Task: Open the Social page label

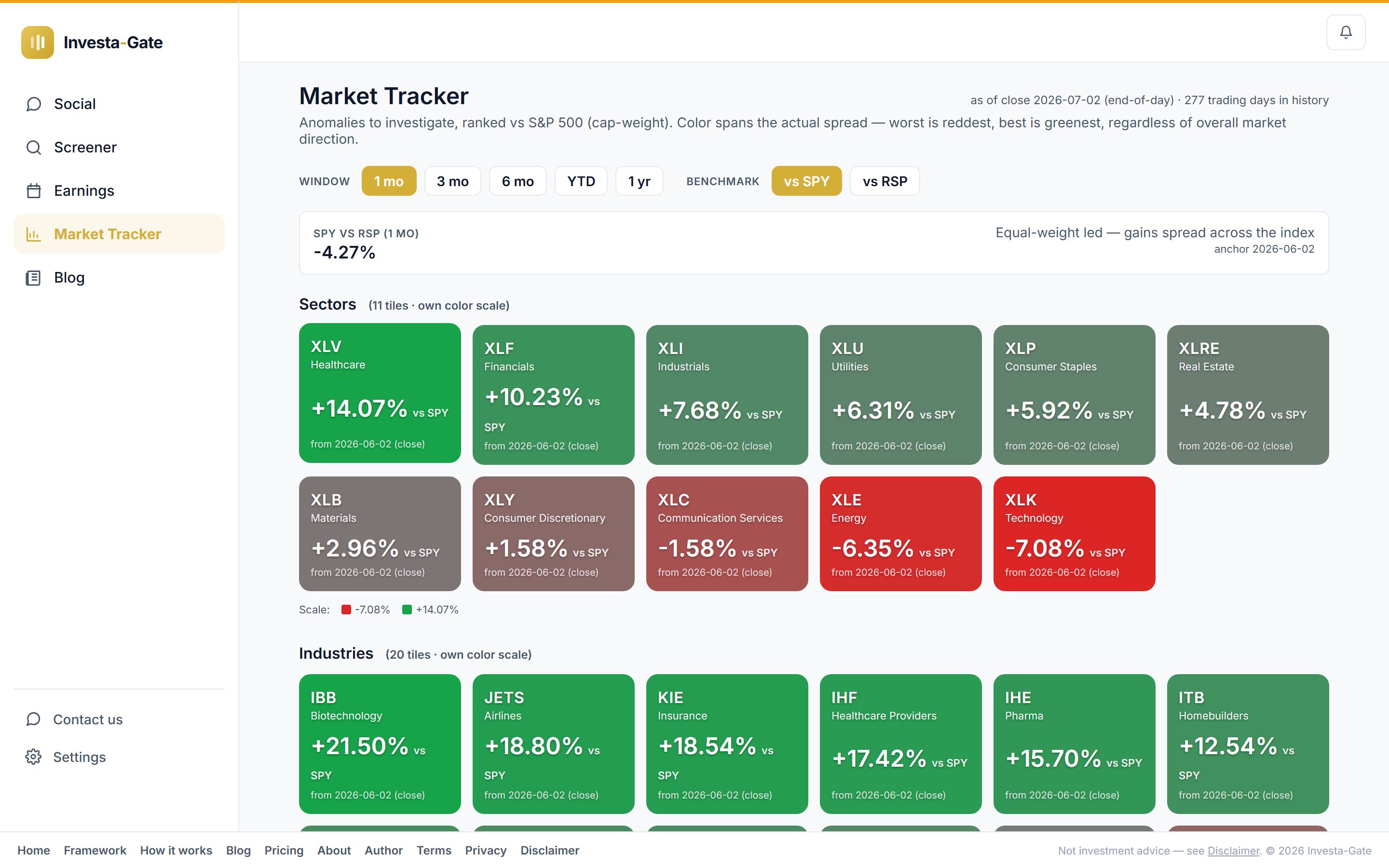Action: pos(75,104)
